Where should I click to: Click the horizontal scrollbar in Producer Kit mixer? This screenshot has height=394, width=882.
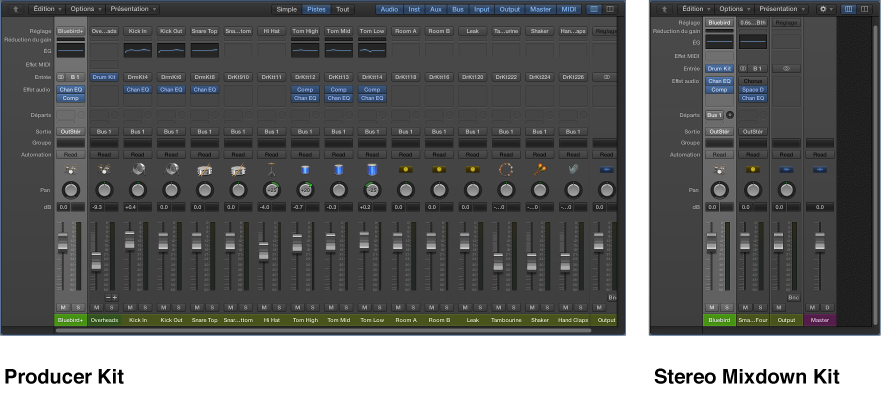click(x=323, y=330)
